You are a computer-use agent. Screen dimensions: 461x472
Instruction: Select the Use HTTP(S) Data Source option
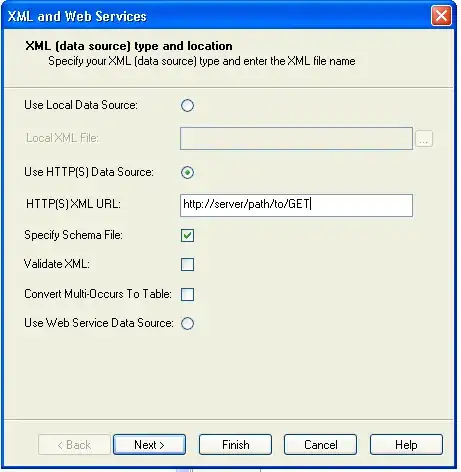(187, 172)
